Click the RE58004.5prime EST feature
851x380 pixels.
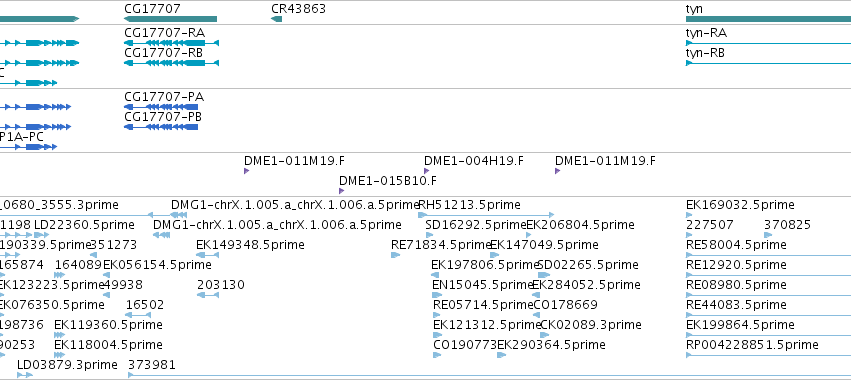pyautogui.click(x=769, y=255)
